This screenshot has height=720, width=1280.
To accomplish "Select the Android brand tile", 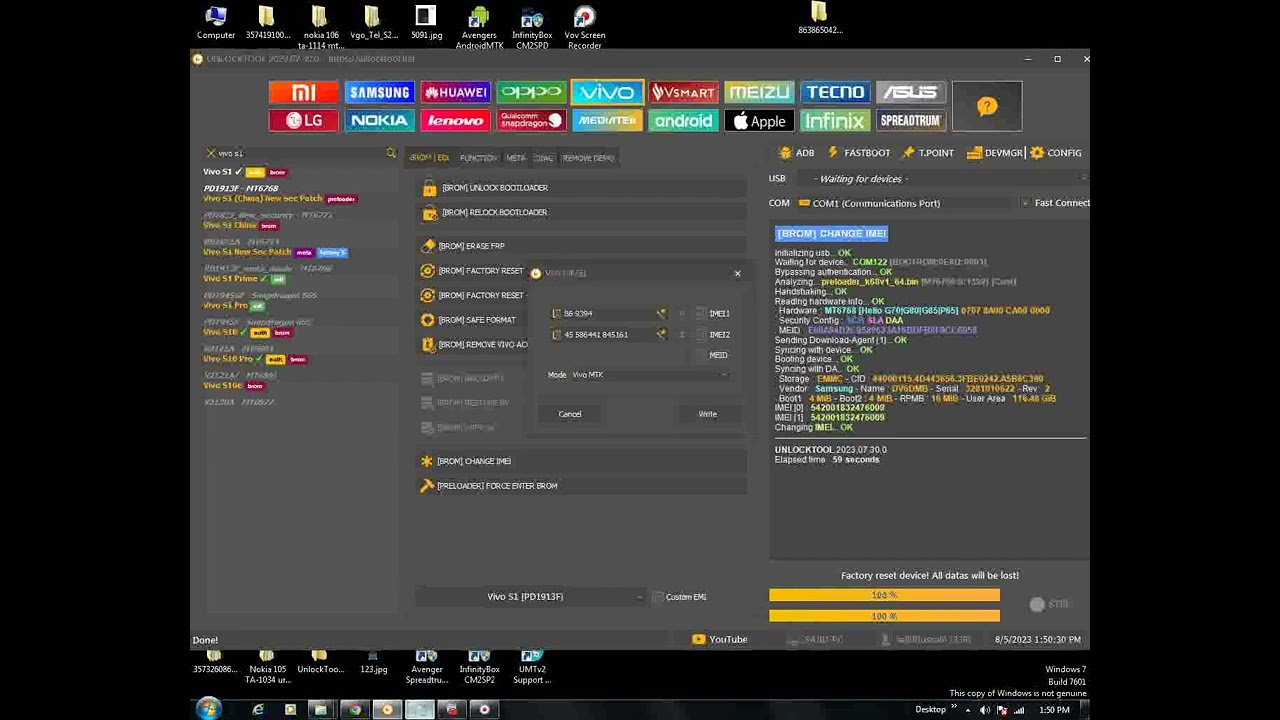I will [683, 120].
